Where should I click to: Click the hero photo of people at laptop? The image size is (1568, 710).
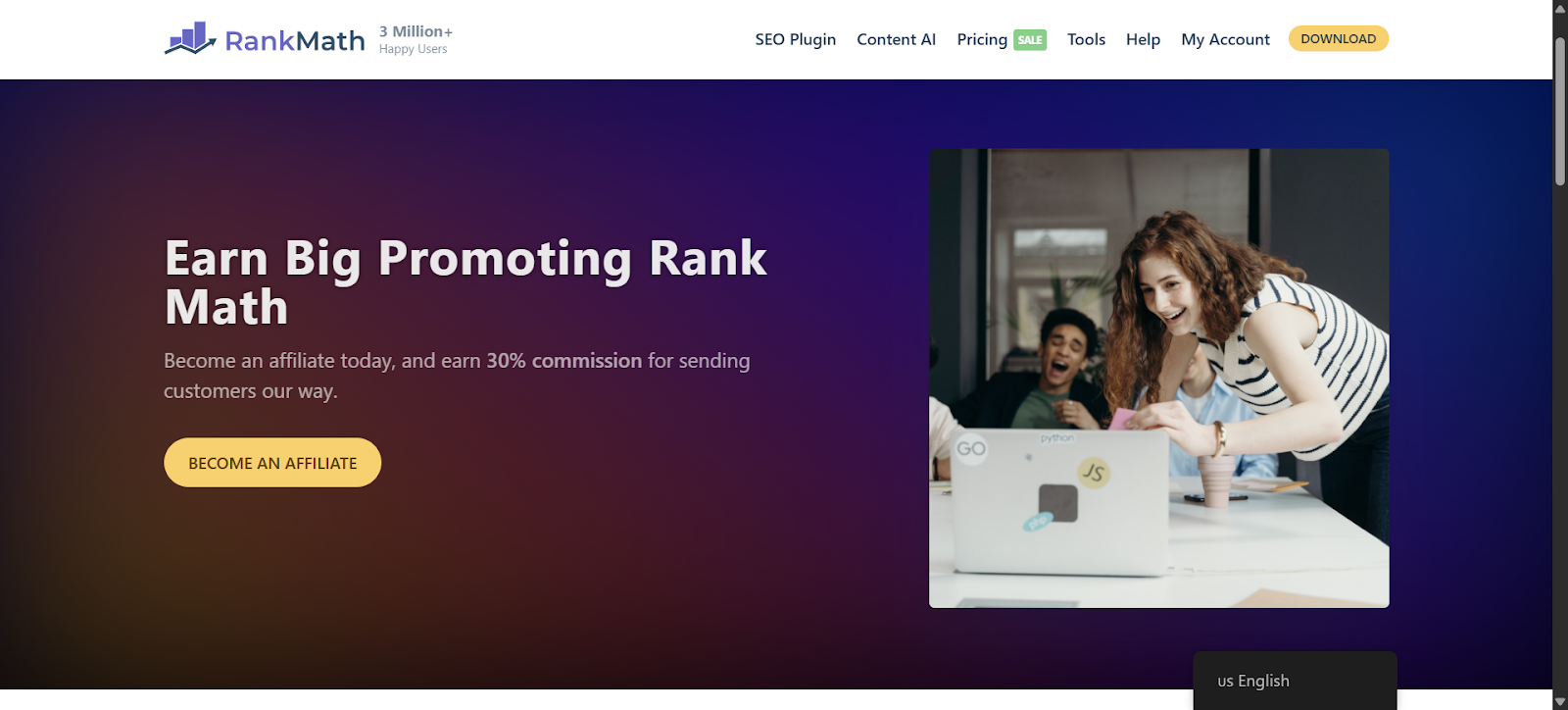(1158, 379)
